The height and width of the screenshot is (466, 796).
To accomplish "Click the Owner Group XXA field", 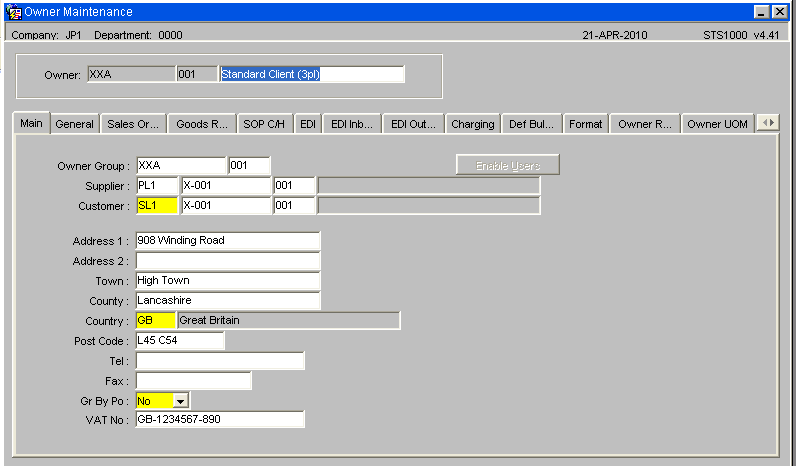I will [x=181, y=165].
